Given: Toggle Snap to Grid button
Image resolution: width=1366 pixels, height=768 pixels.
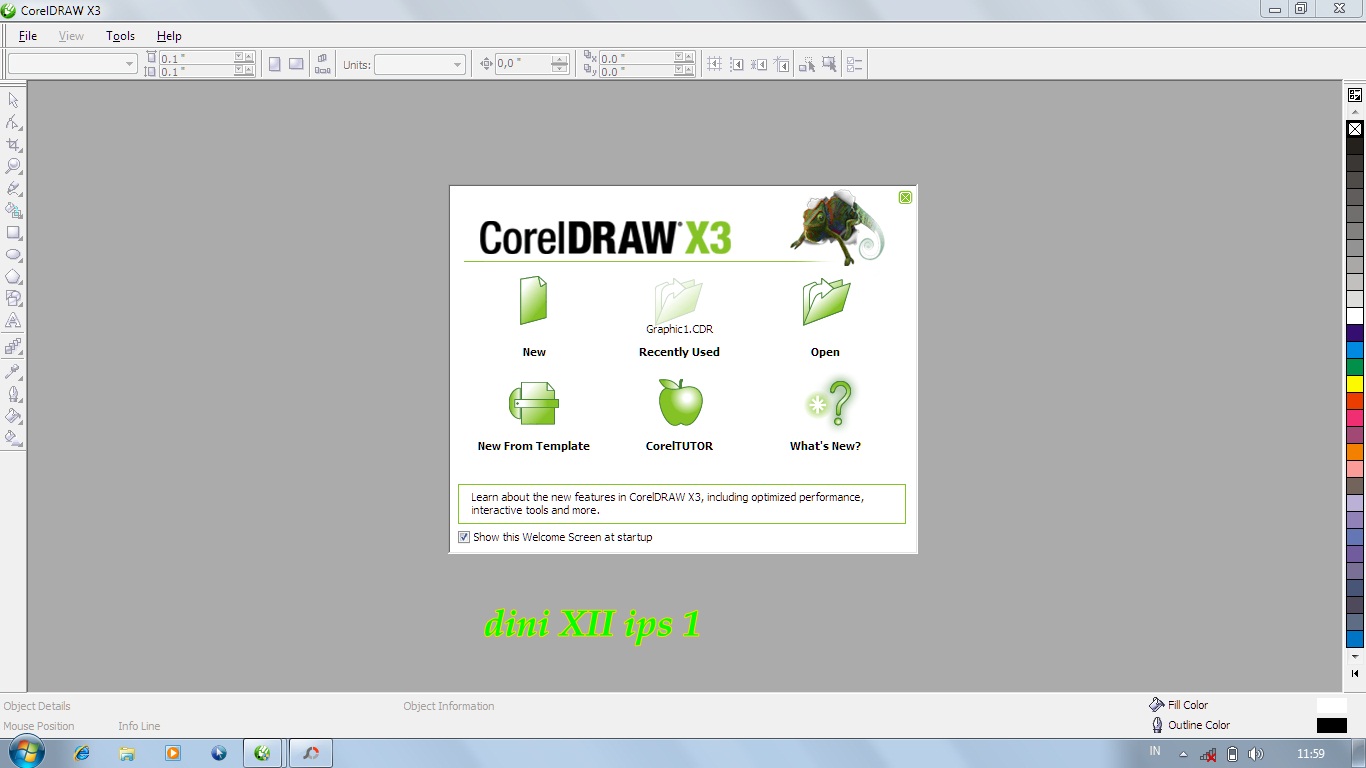Looking at the screenshot, I should pyautogui.click(x=714, y=64).
